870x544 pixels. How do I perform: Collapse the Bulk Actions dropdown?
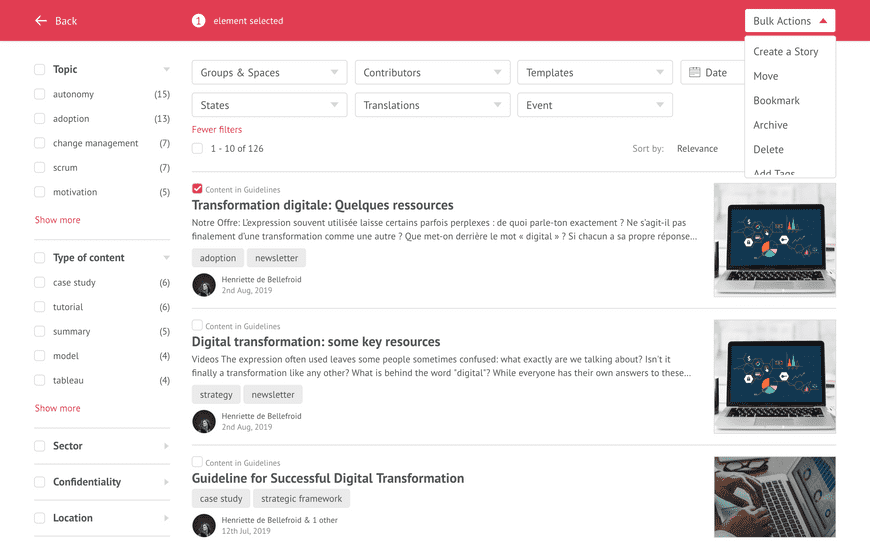pyautogui.click(x=790, y=21)
